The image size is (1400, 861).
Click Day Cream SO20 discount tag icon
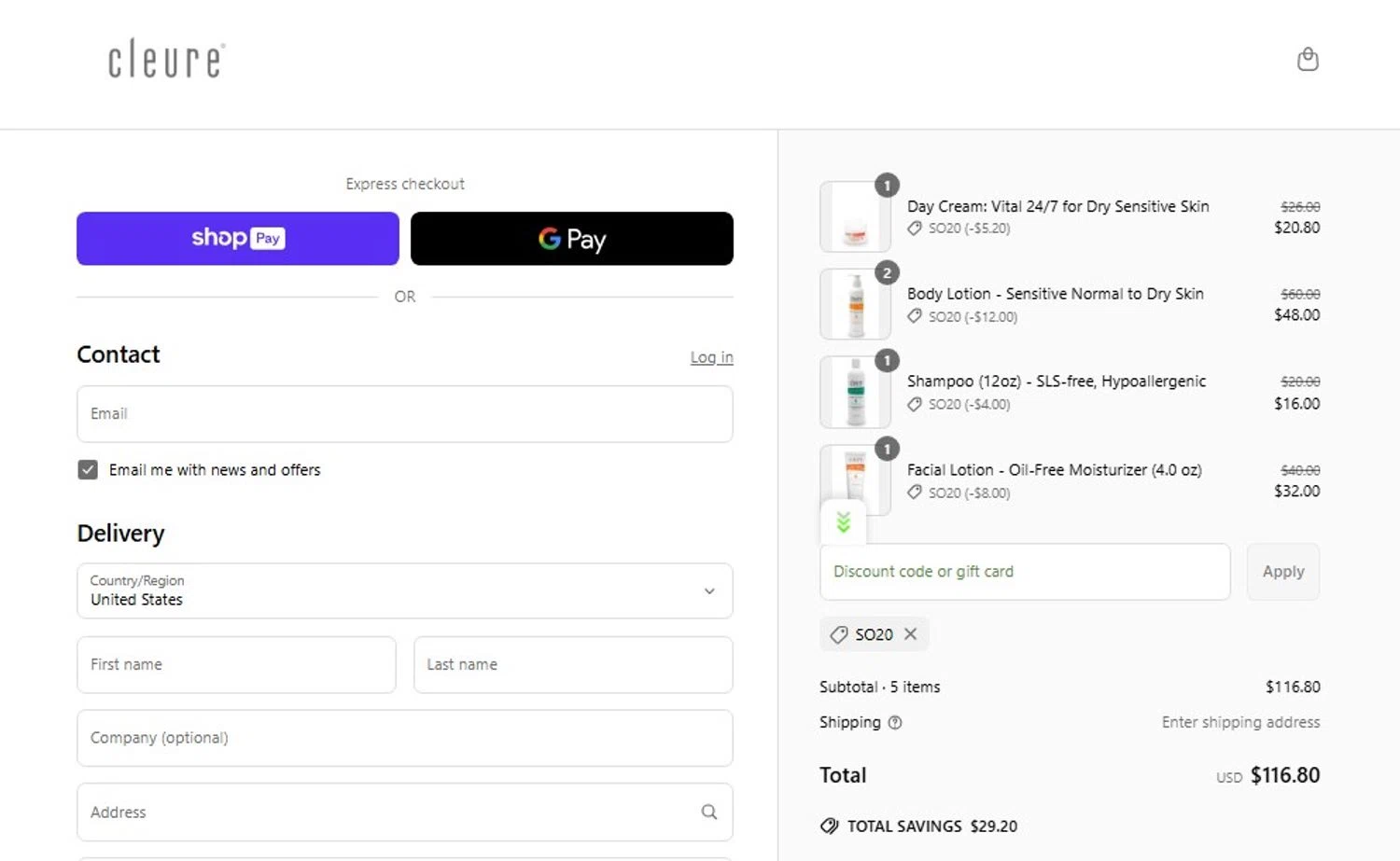point(915,229)
